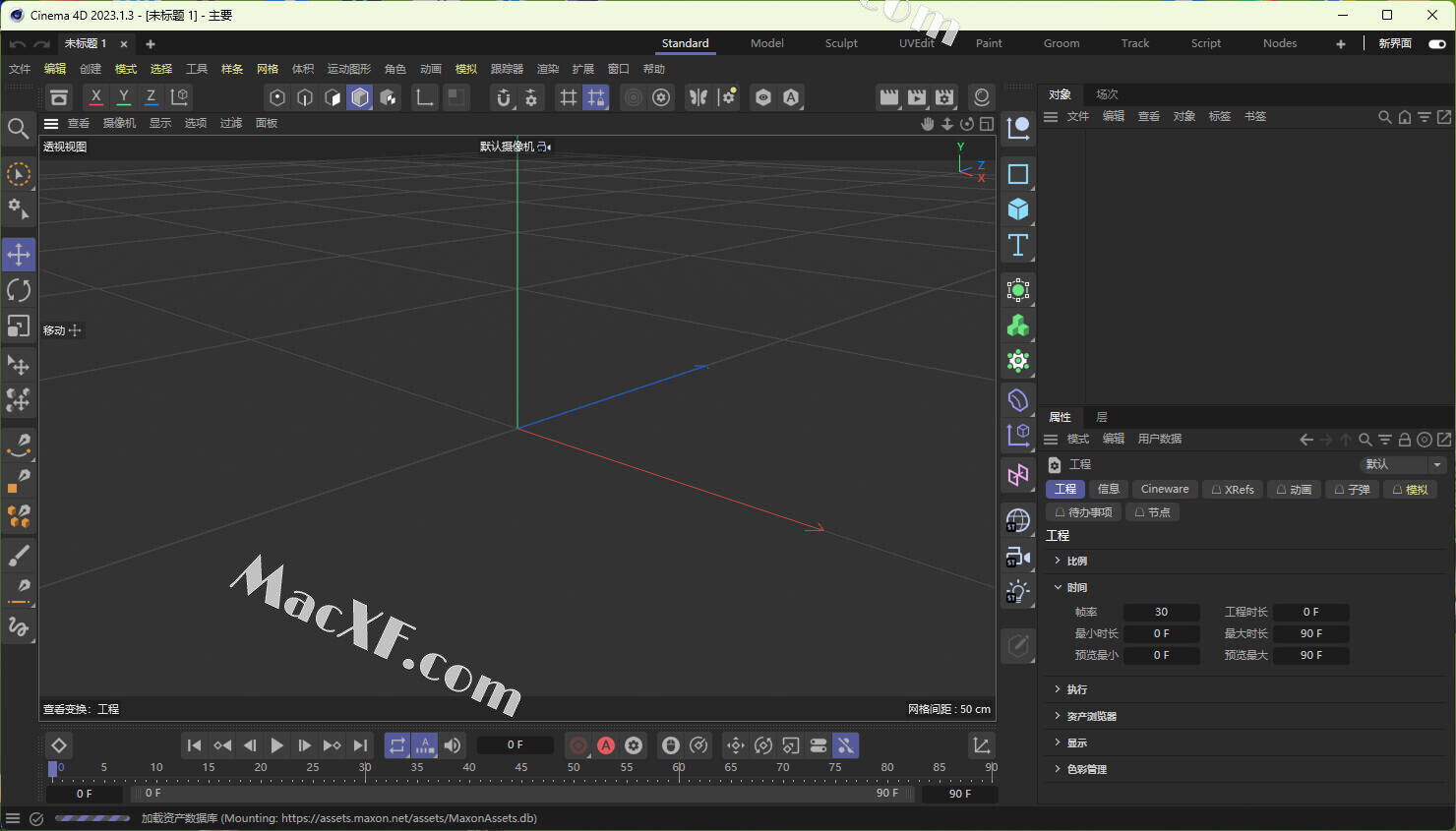Click the Cineware button
The height and width of the screenshot is (831, 1456).
point(1165,489)
